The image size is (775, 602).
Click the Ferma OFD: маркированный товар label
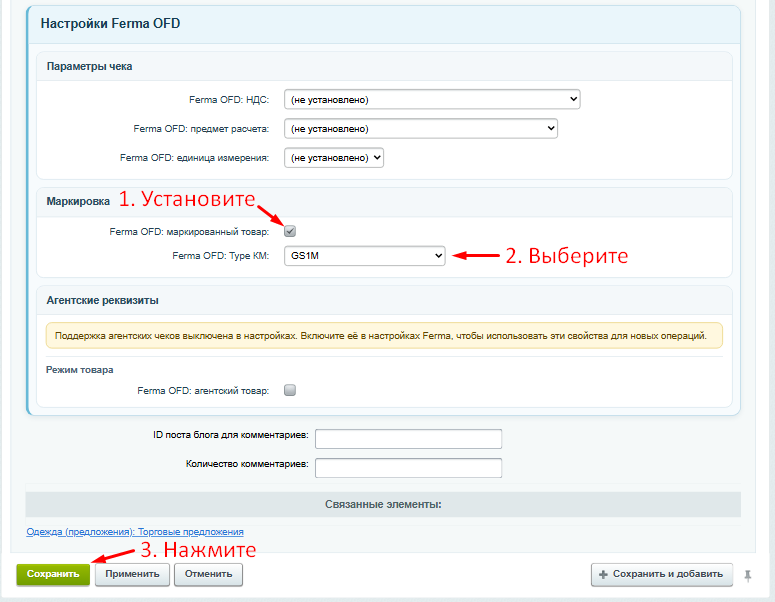click(189, 231)
